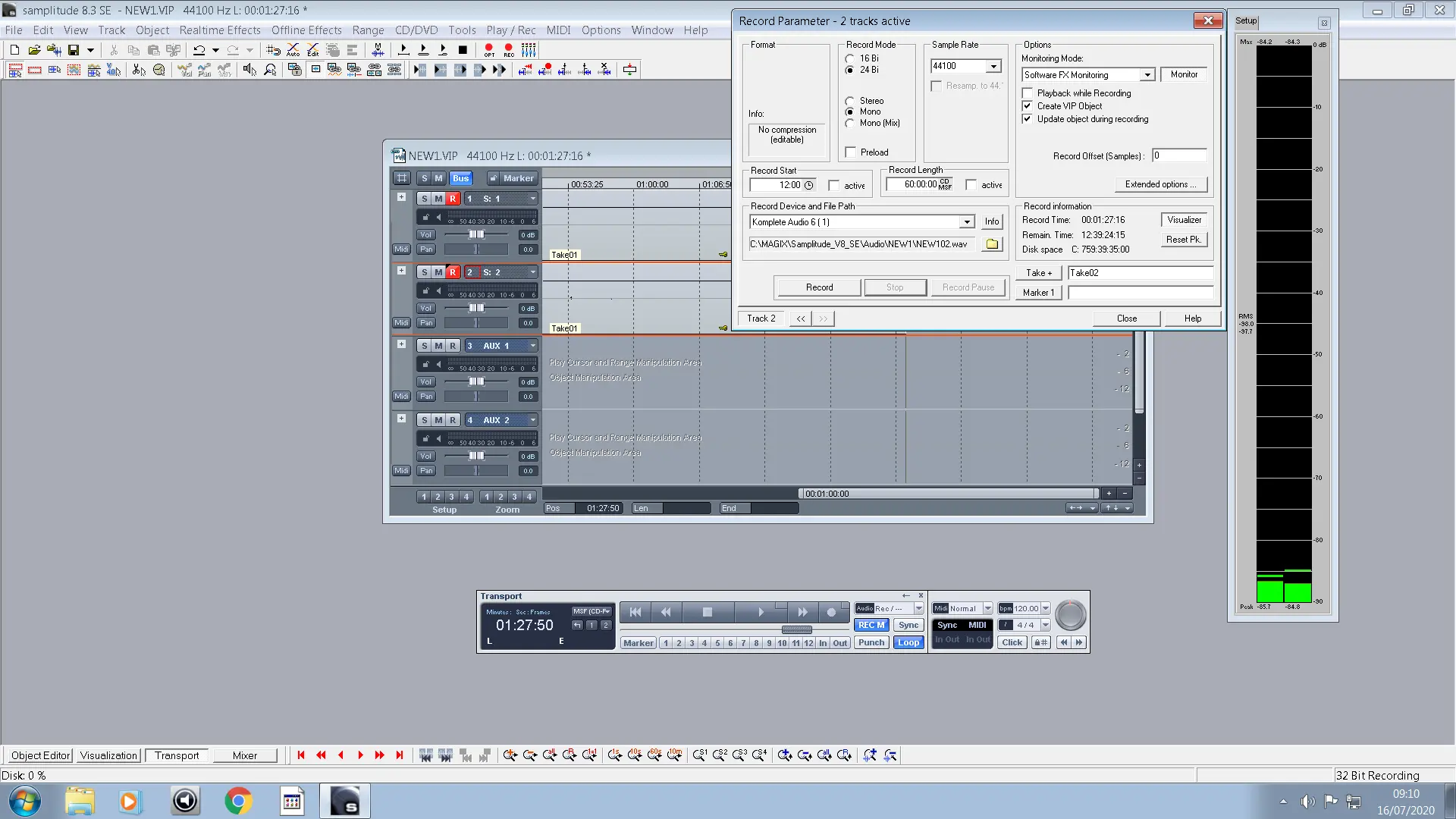This screenshot has height=819, width=1456.
Task: Open the Mixer icon in toolbar
Action: pyautogui.click(x=529, y=50)
